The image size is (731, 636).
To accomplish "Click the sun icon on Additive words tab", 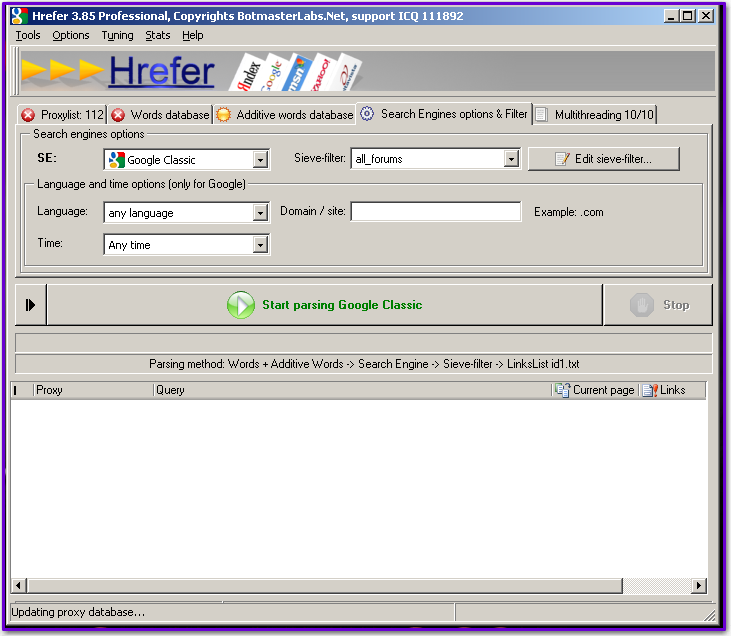I will tap(223, 115).
